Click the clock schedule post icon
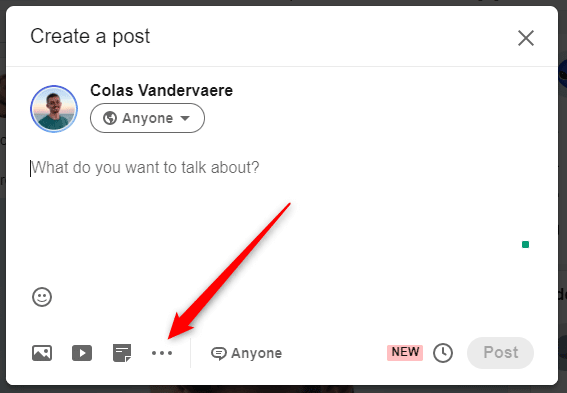 [x=443, y=353]
